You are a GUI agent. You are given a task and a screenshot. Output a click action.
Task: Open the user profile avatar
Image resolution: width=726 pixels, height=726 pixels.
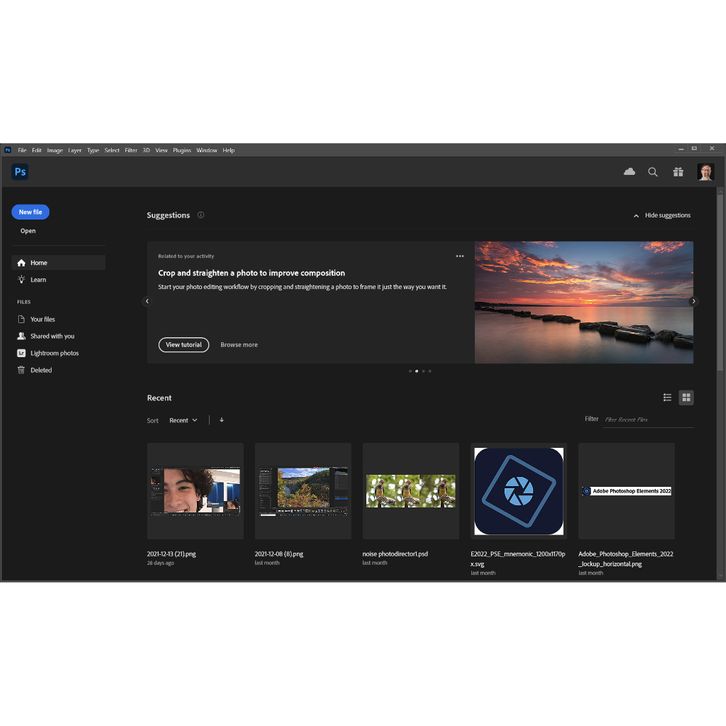click(x=706, y=172)
